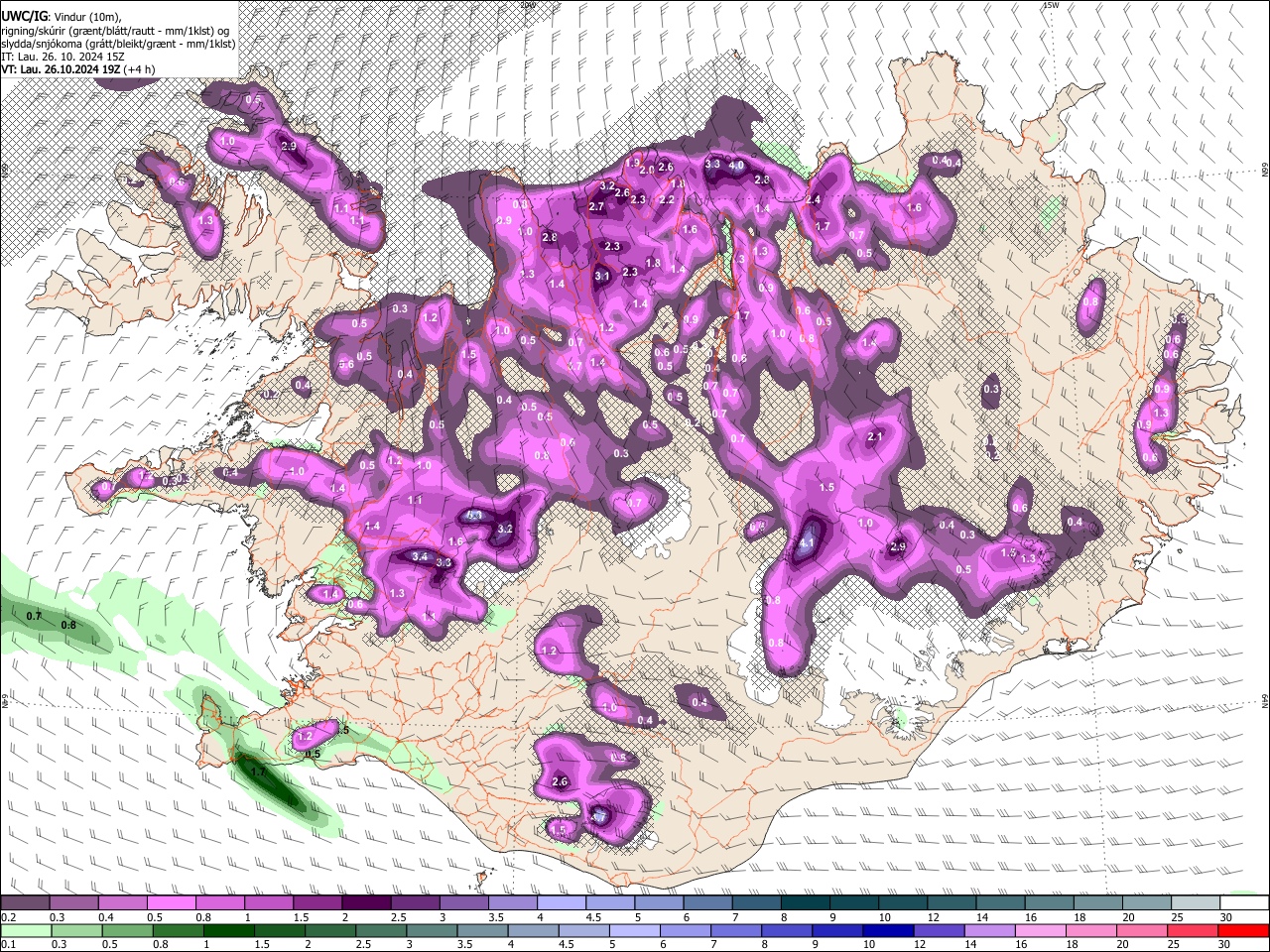Select the bright red rain swatch after 30
The height and width of the screenshot is (952, 1270).
point(1243,930)
